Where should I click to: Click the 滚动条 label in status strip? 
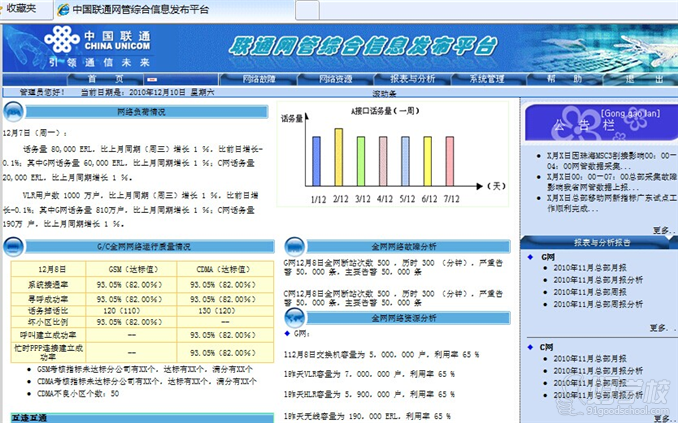pyautogui.click(x=384, y=93)
